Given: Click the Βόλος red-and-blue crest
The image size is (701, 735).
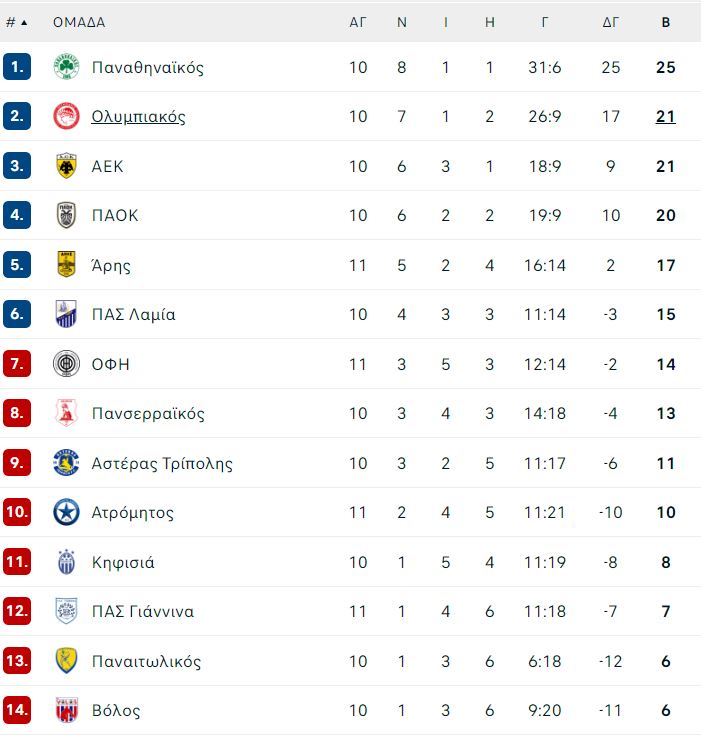Looking at the screenshot, I should pos(66,710).
